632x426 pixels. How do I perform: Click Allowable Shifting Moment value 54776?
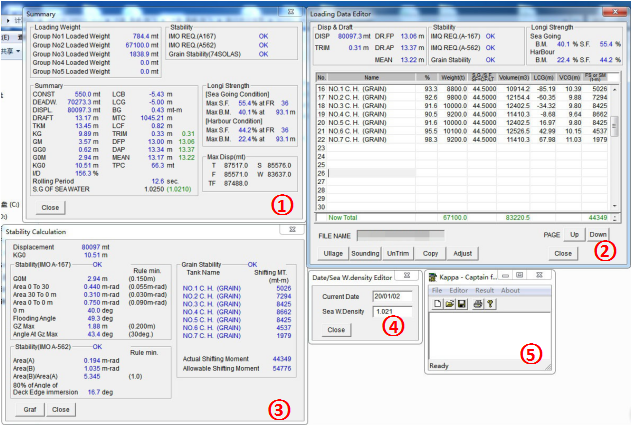[x=282, y=368]
